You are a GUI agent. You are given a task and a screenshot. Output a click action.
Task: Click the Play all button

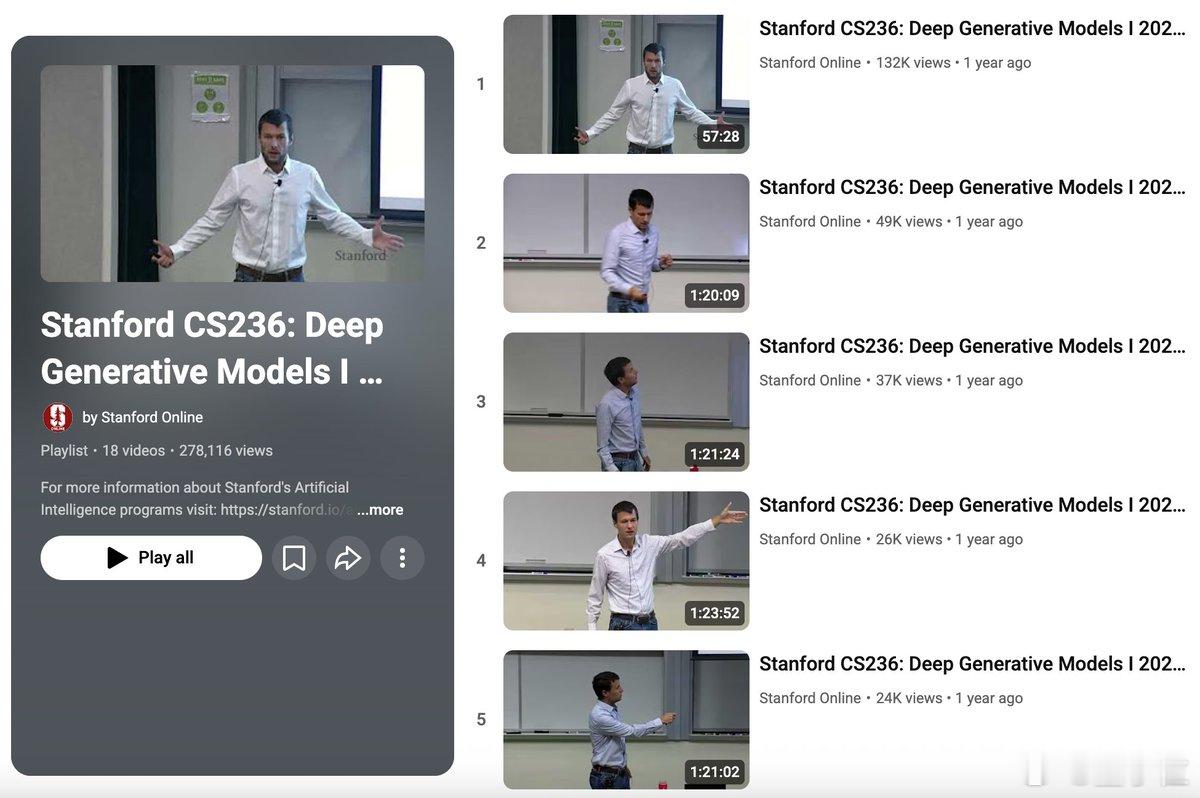click(151, 558)
